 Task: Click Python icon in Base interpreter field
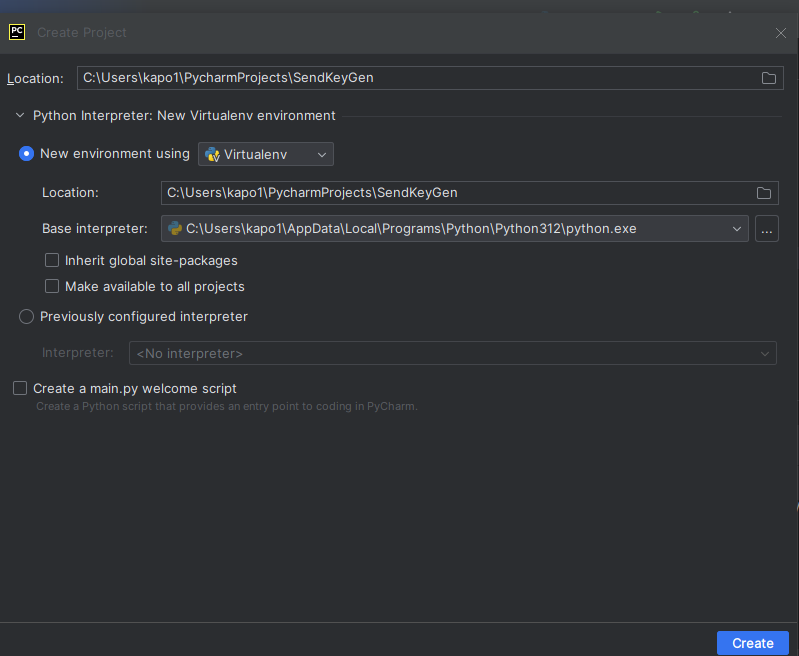pyautogui.click(x=175, y=228)
